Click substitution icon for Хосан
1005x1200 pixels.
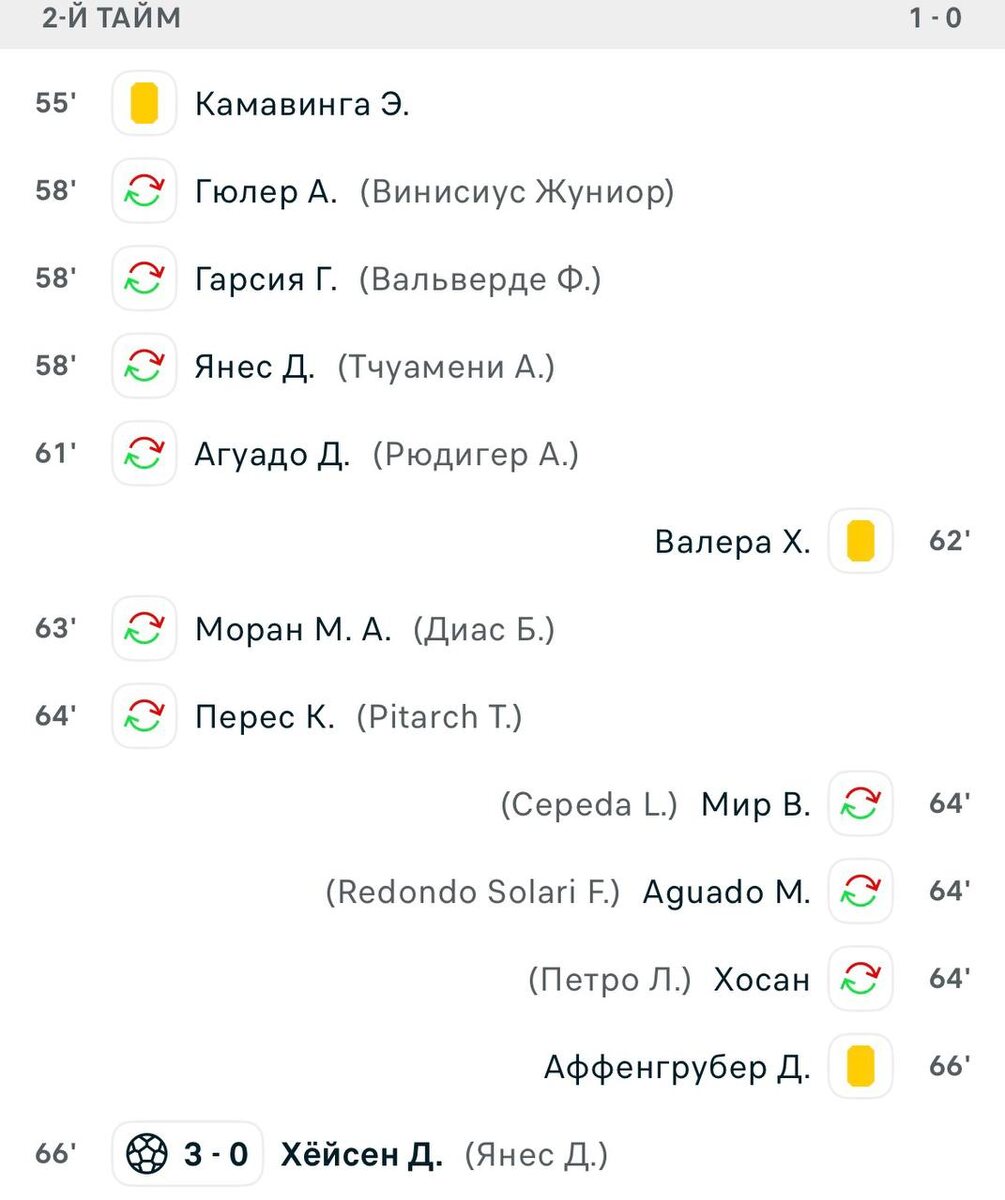[860, 978]
